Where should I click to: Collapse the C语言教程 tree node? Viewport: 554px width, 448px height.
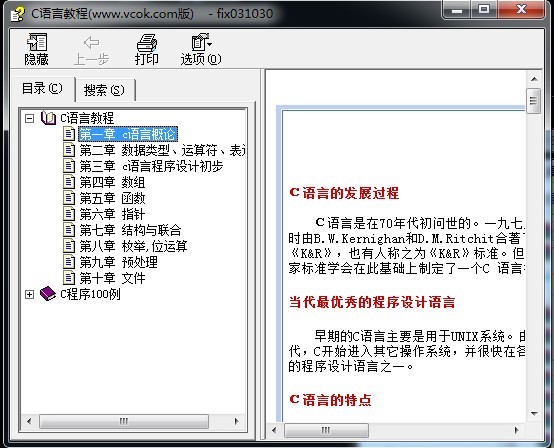[30, 118]
